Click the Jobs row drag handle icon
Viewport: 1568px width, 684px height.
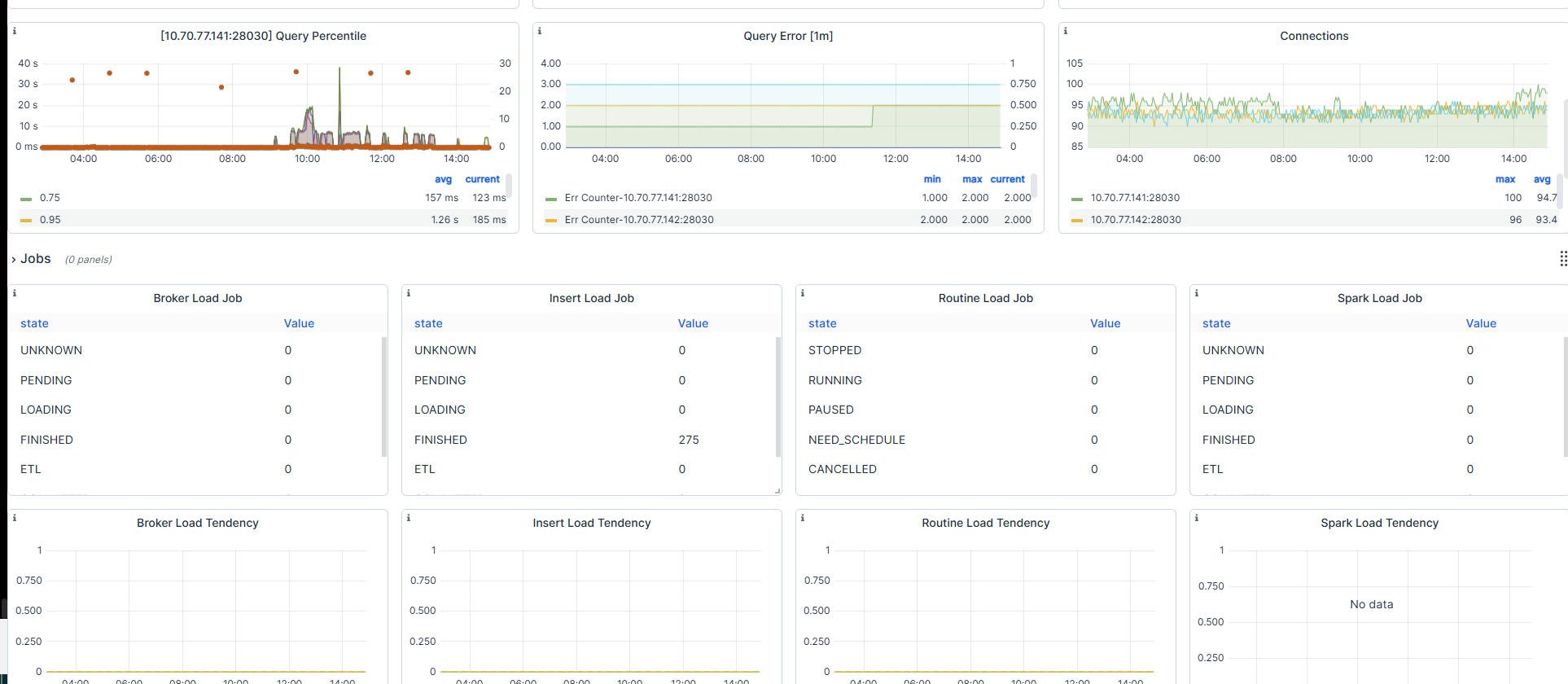click(x=1563, y=259)
